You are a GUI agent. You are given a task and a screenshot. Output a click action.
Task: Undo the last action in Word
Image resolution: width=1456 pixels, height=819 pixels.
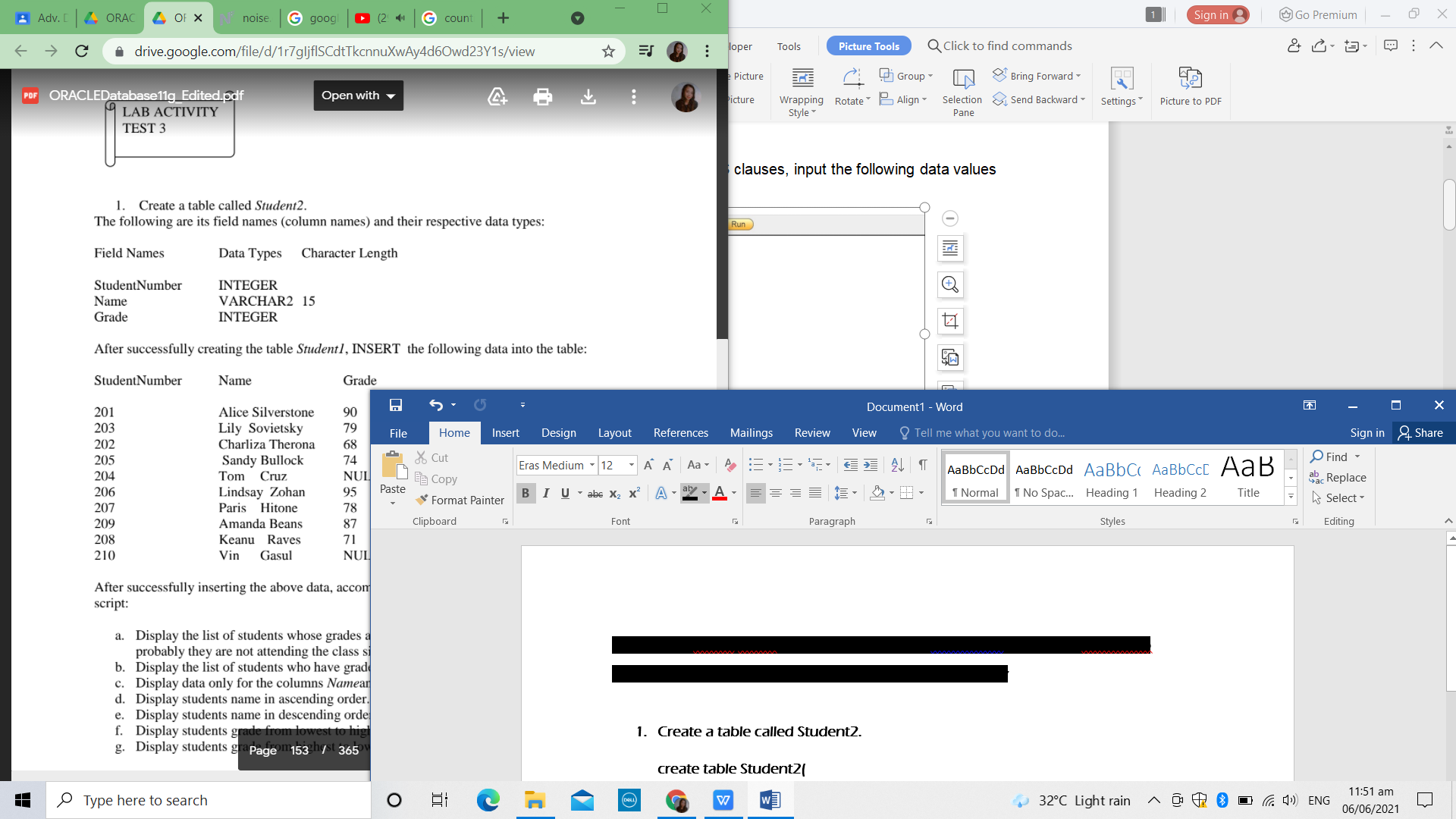(x=435, y=406)
